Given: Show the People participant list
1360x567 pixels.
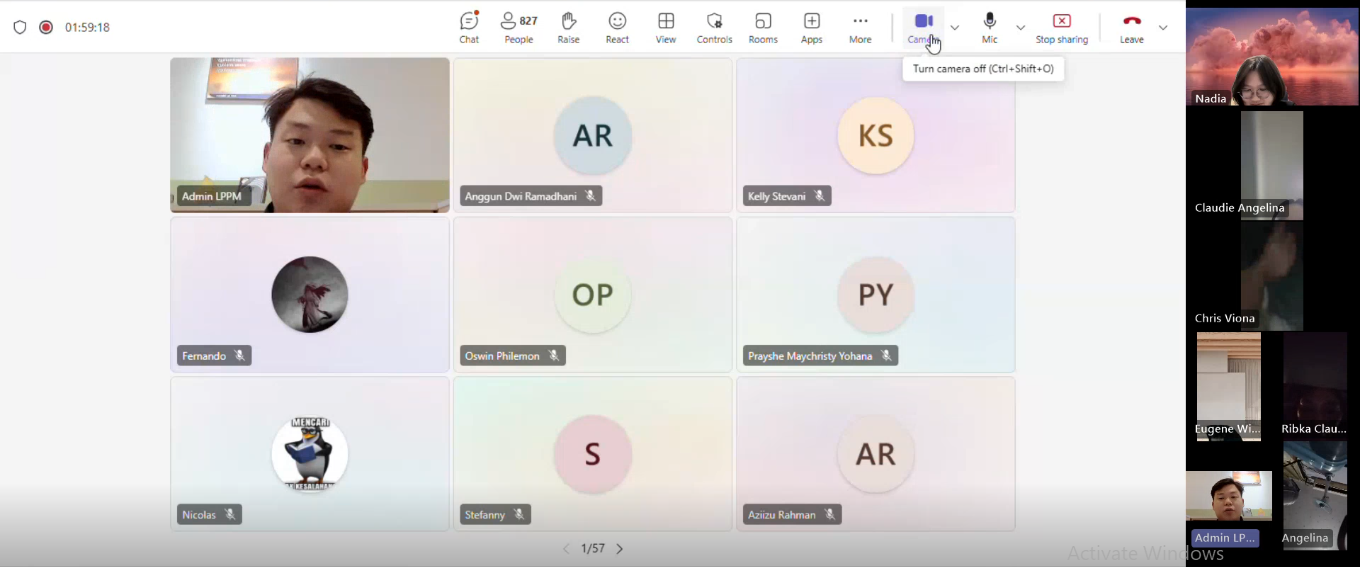Looking at the screenshot, I should tap(518, 27).
